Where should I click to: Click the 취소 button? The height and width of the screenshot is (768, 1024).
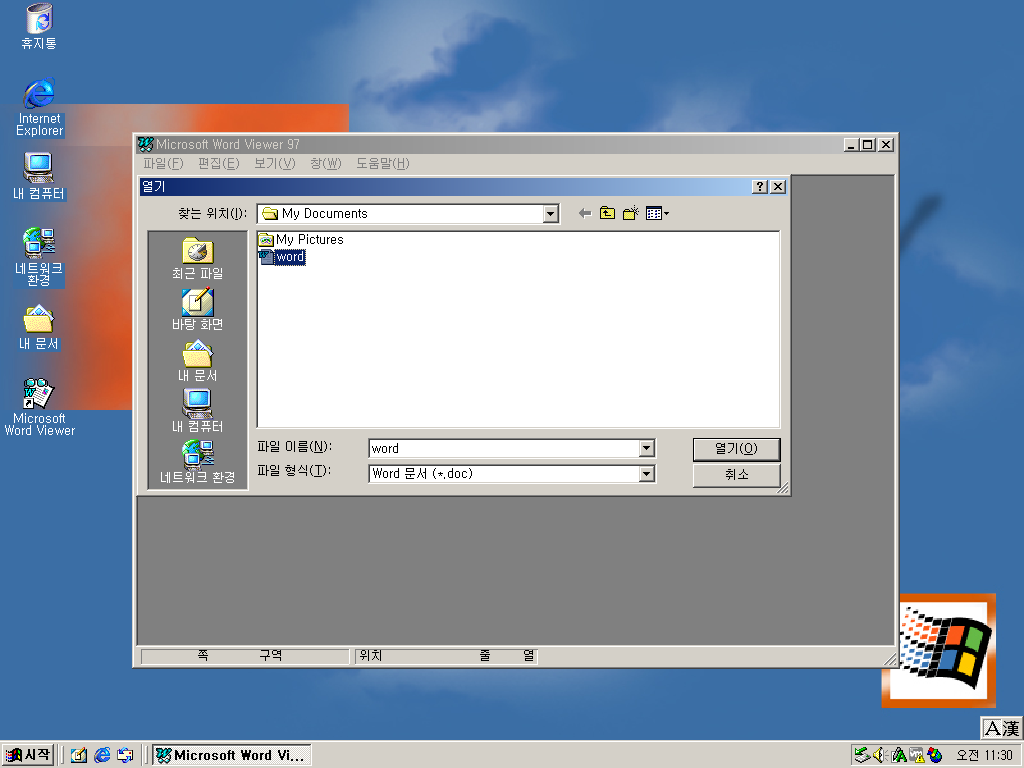tap(736, 475)
